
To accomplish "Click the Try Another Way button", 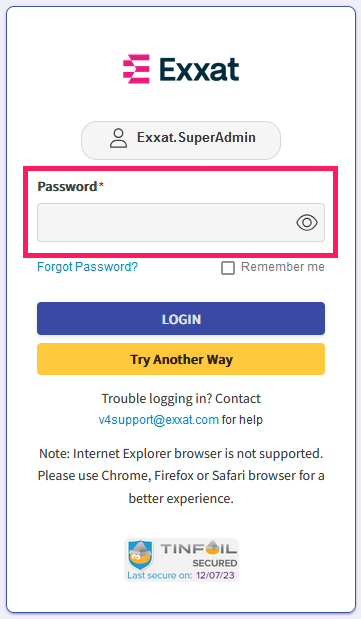I will (181, 359).
